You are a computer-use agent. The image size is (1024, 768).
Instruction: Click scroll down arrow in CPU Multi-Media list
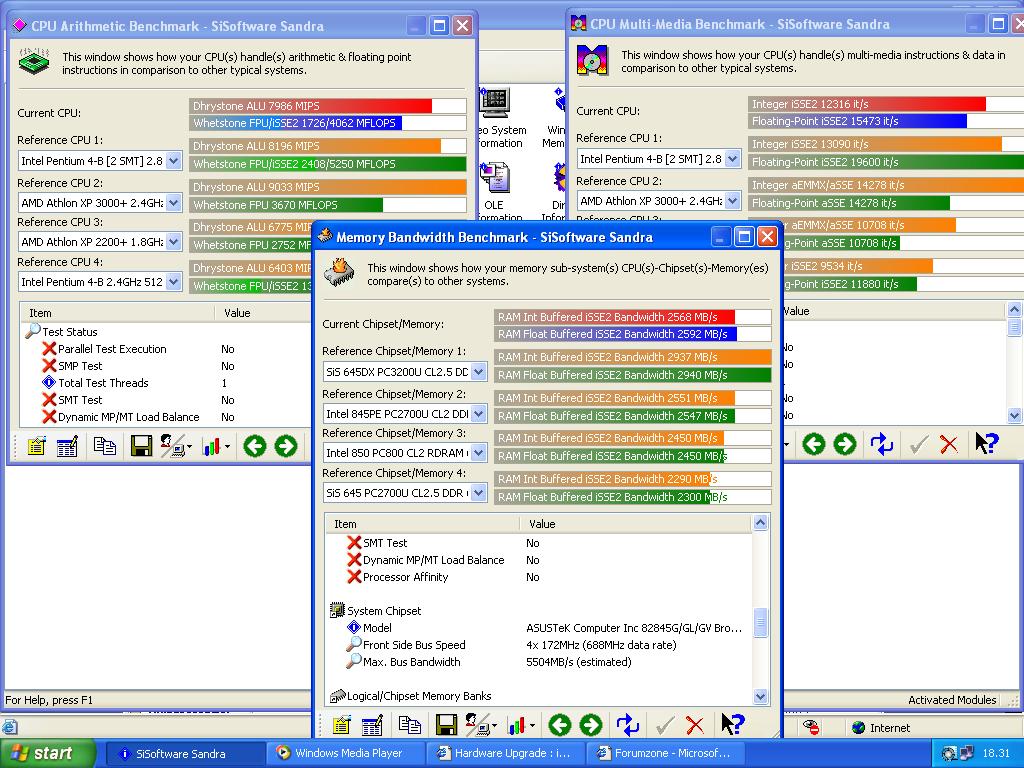click(1014, 415)
